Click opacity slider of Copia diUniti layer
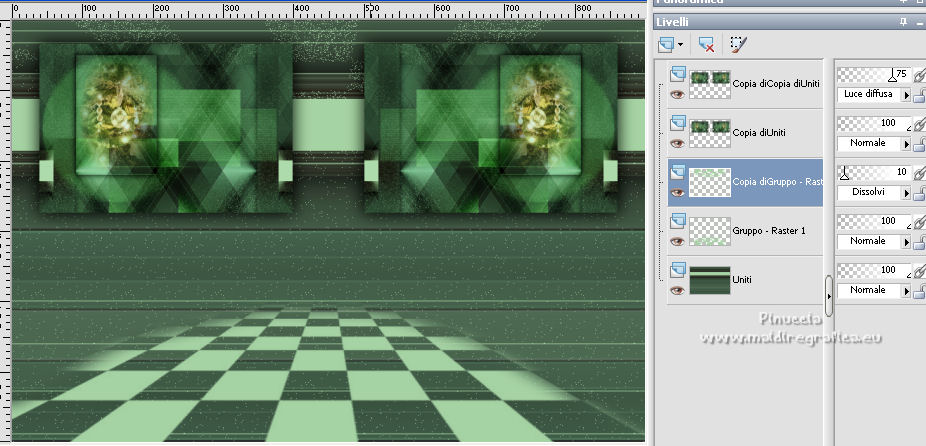Image resolution: width=926 pixels, height=446 pixels. tap(874, 123)
